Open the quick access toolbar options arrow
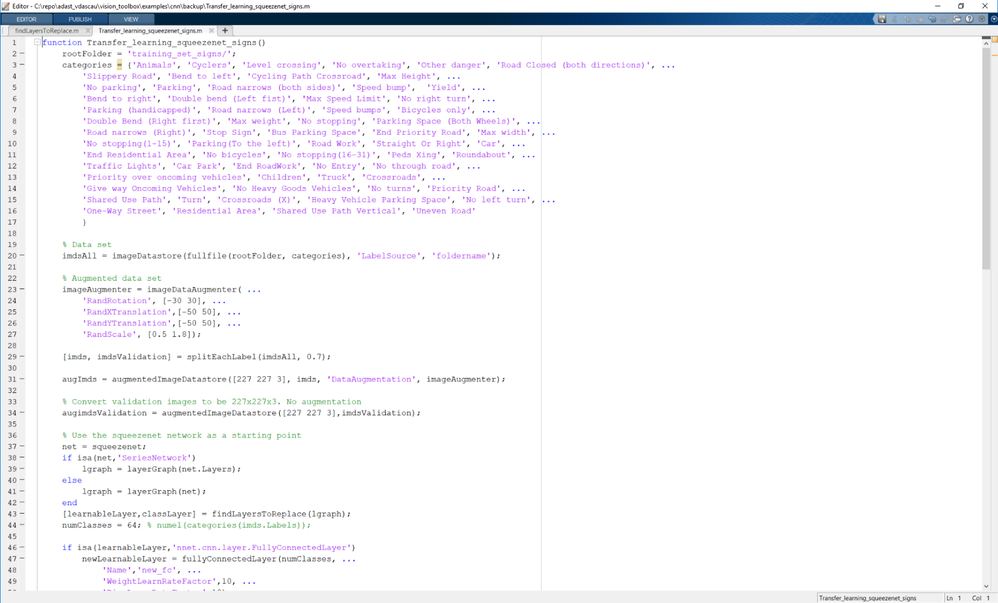998x603 pixels. [x=981, y=19]
